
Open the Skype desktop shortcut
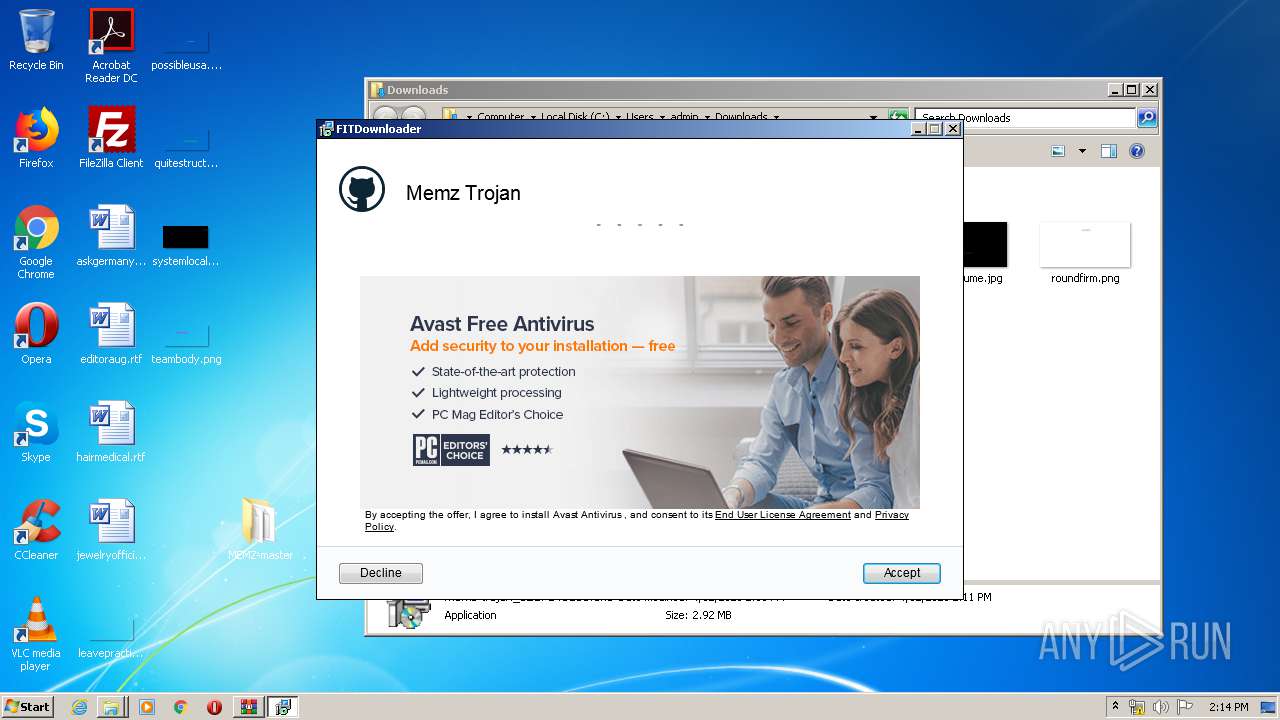(36, 432)
